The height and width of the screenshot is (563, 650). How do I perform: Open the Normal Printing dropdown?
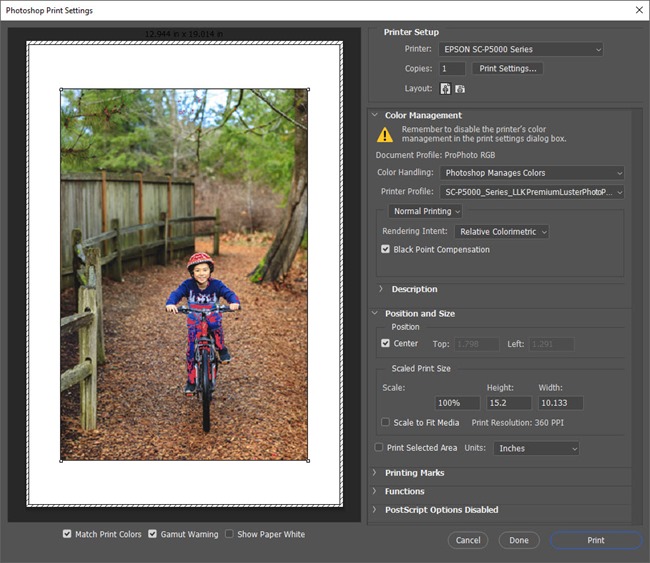click(x=425, y=211)
